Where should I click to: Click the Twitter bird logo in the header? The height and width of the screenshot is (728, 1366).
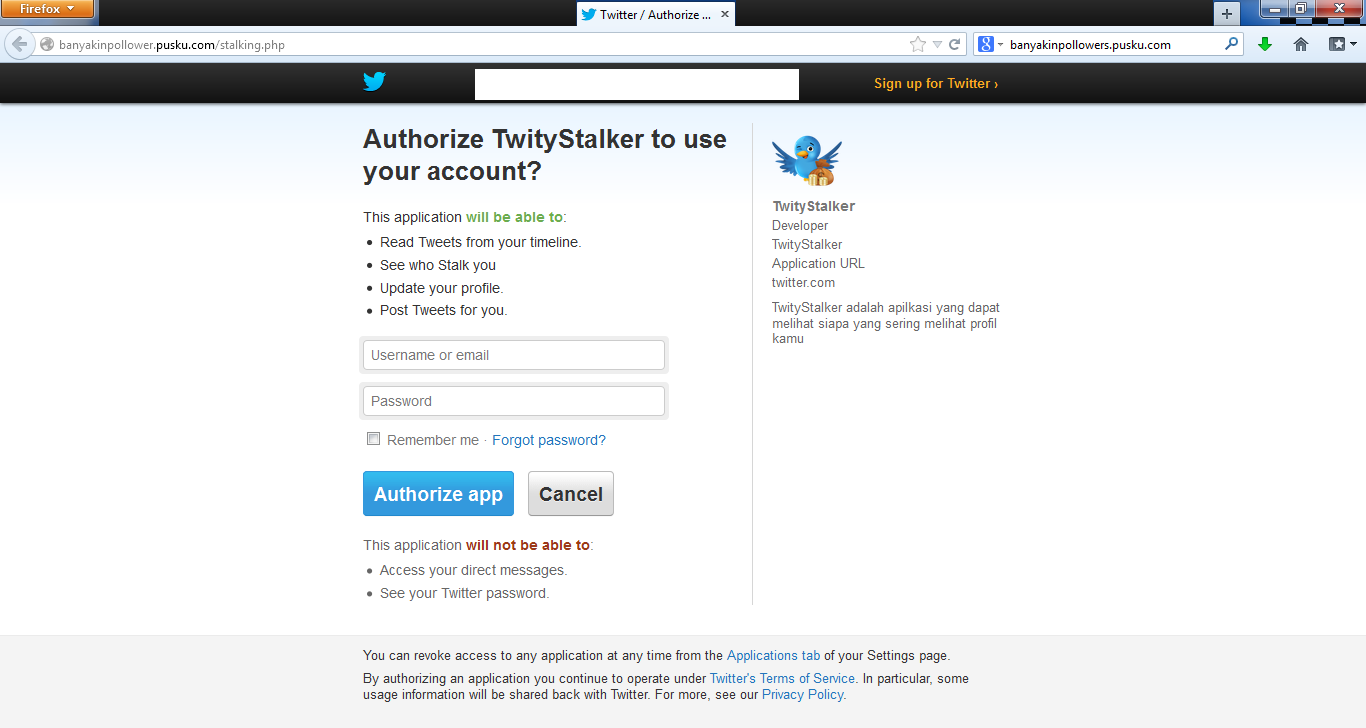(374, 82)
